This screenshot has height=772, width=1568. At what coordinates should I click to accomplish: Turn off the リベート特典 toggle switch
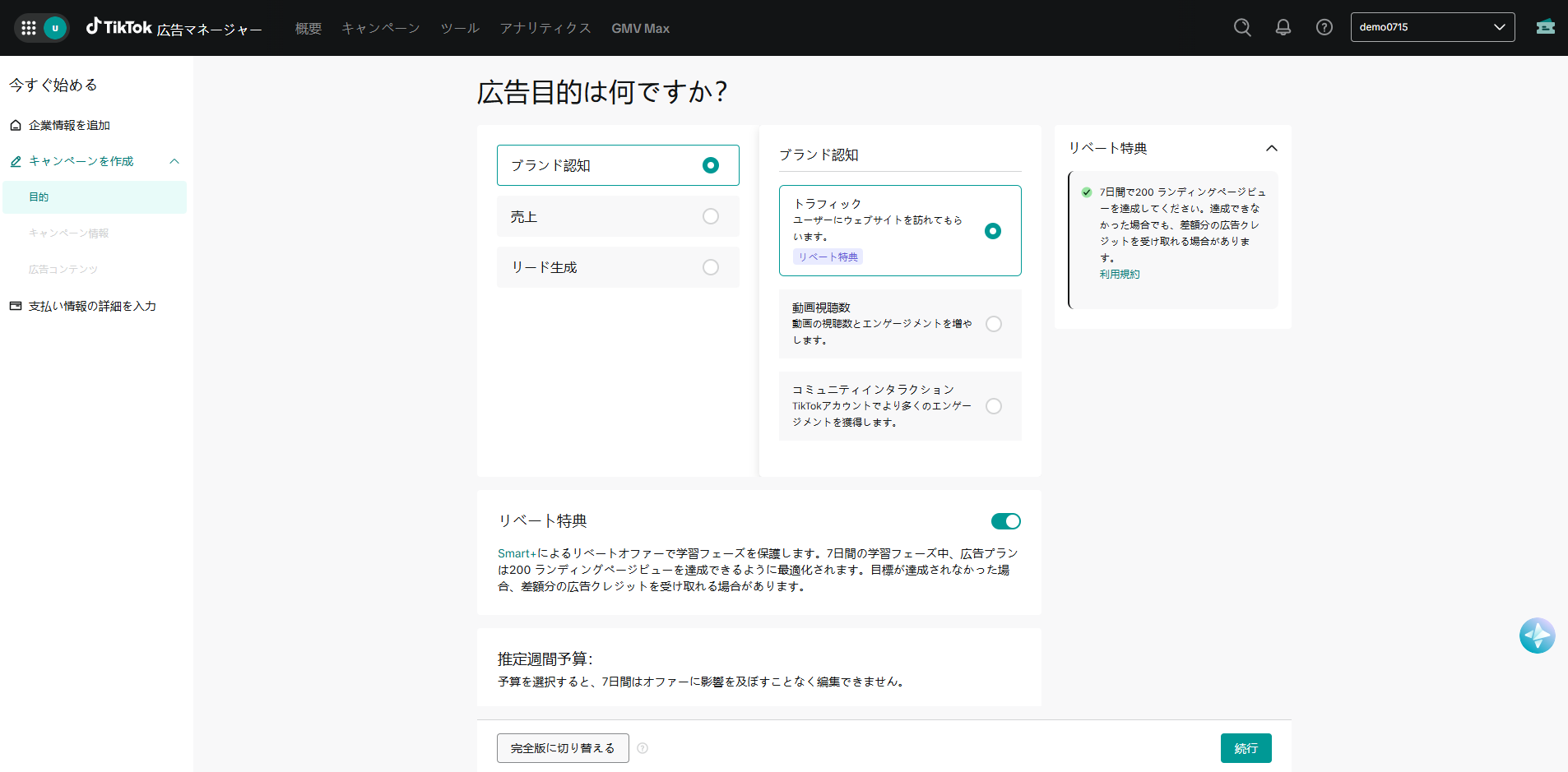tap(1005, 521)
